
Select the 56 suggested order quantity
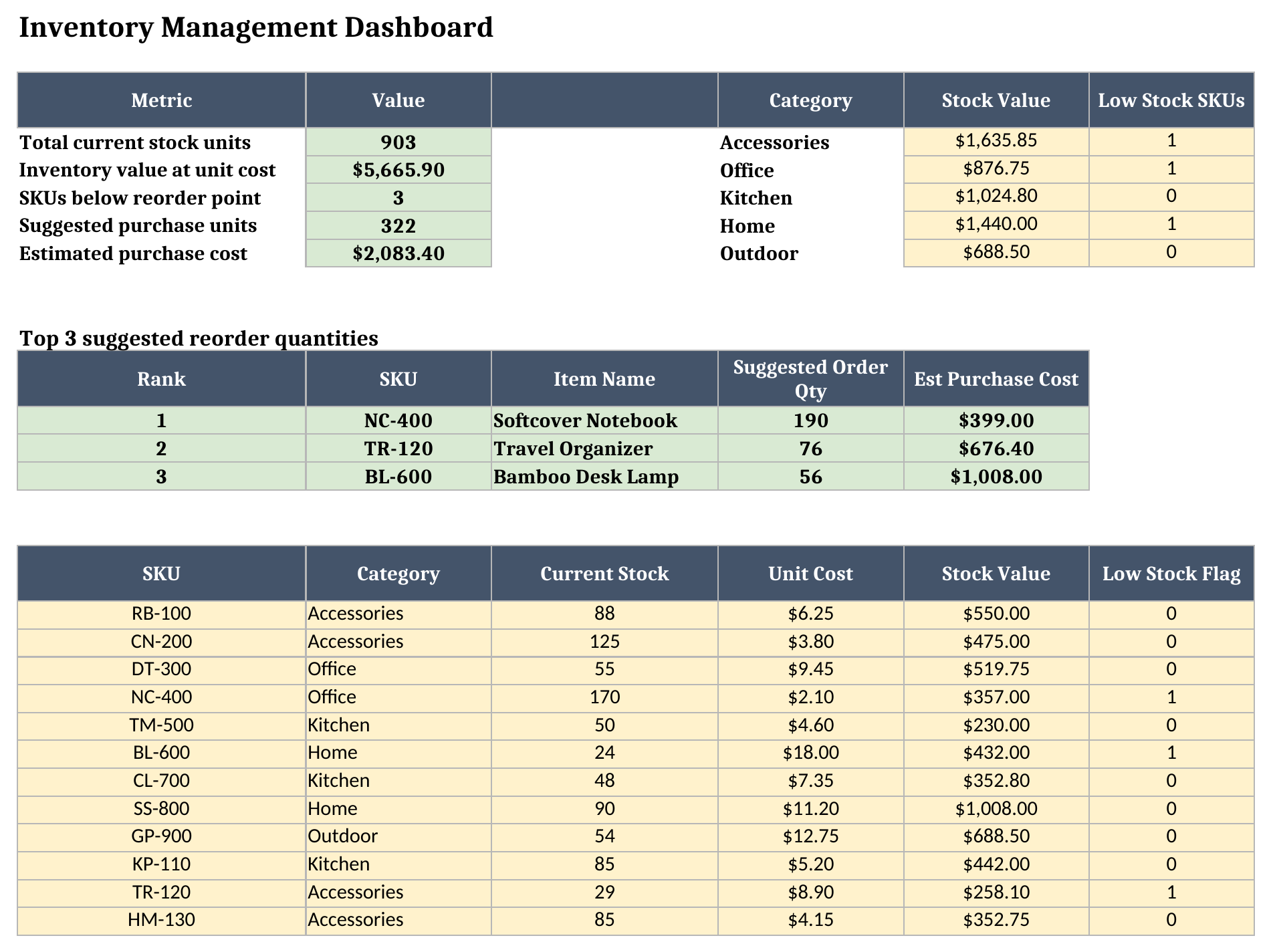(x=810, y=477)
